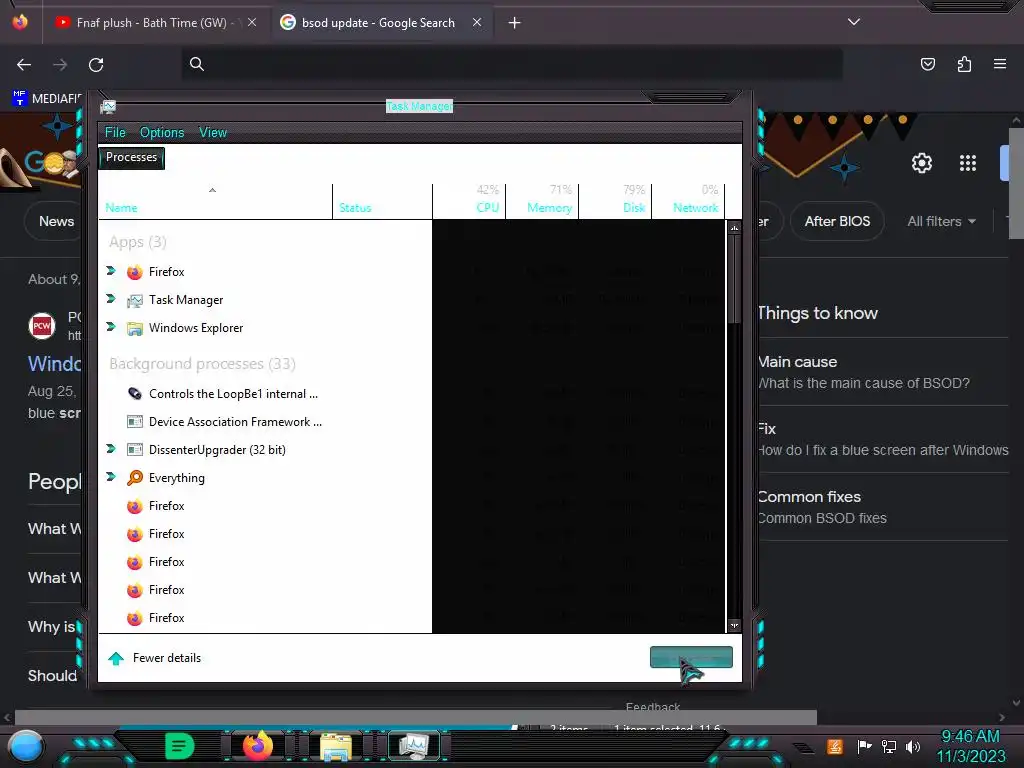Screen dimensions: 1024x768
Task: Select the Everything search process icon
Action: tap(135, 478)
